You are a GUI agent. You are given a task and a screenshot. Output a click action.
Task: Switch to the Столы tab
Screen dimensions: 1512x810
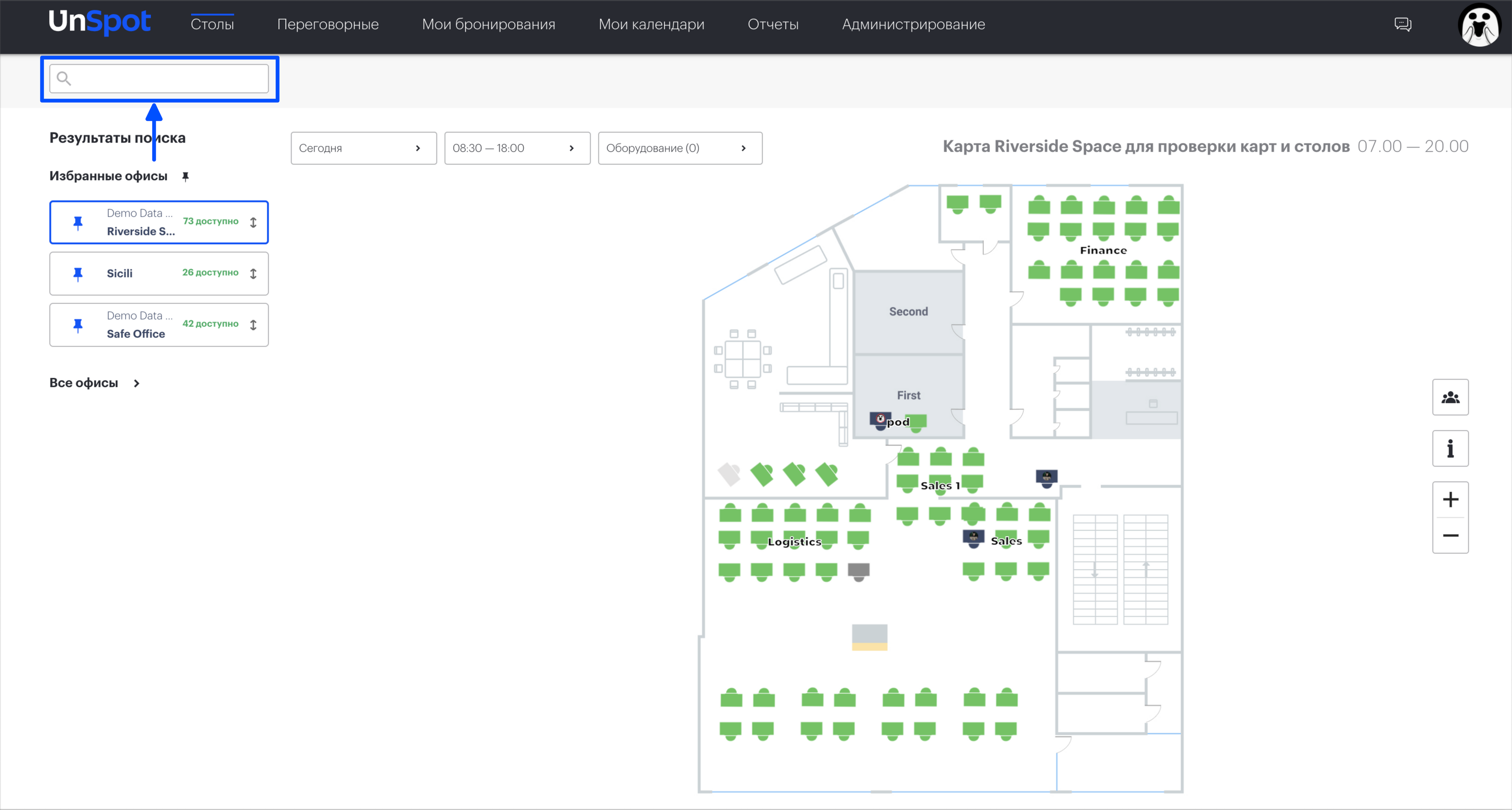[212, 24]
